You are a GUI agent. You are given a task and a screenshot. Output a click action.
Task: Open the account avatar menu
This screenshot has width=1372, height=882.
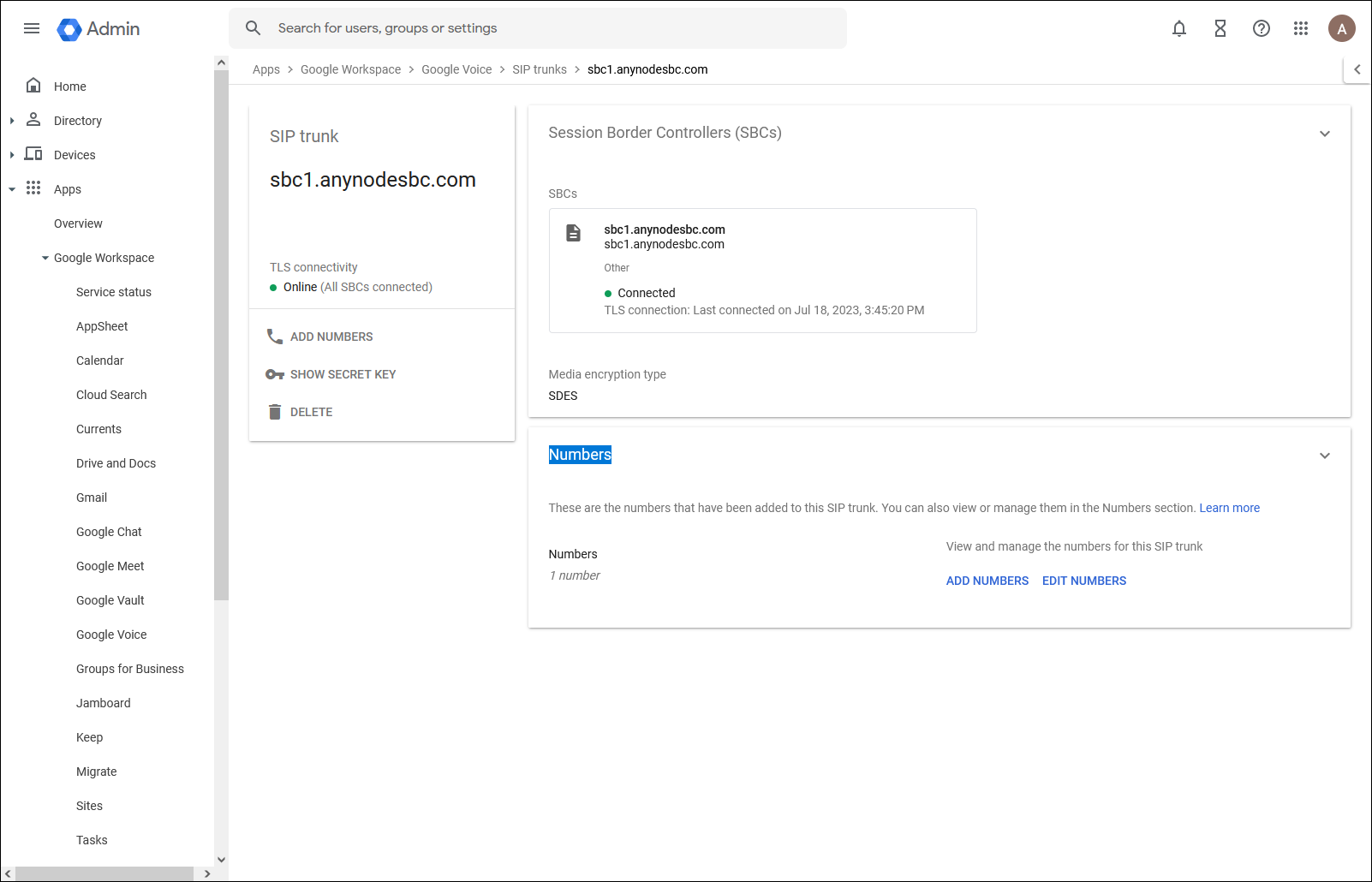(x=1342, y=28)
